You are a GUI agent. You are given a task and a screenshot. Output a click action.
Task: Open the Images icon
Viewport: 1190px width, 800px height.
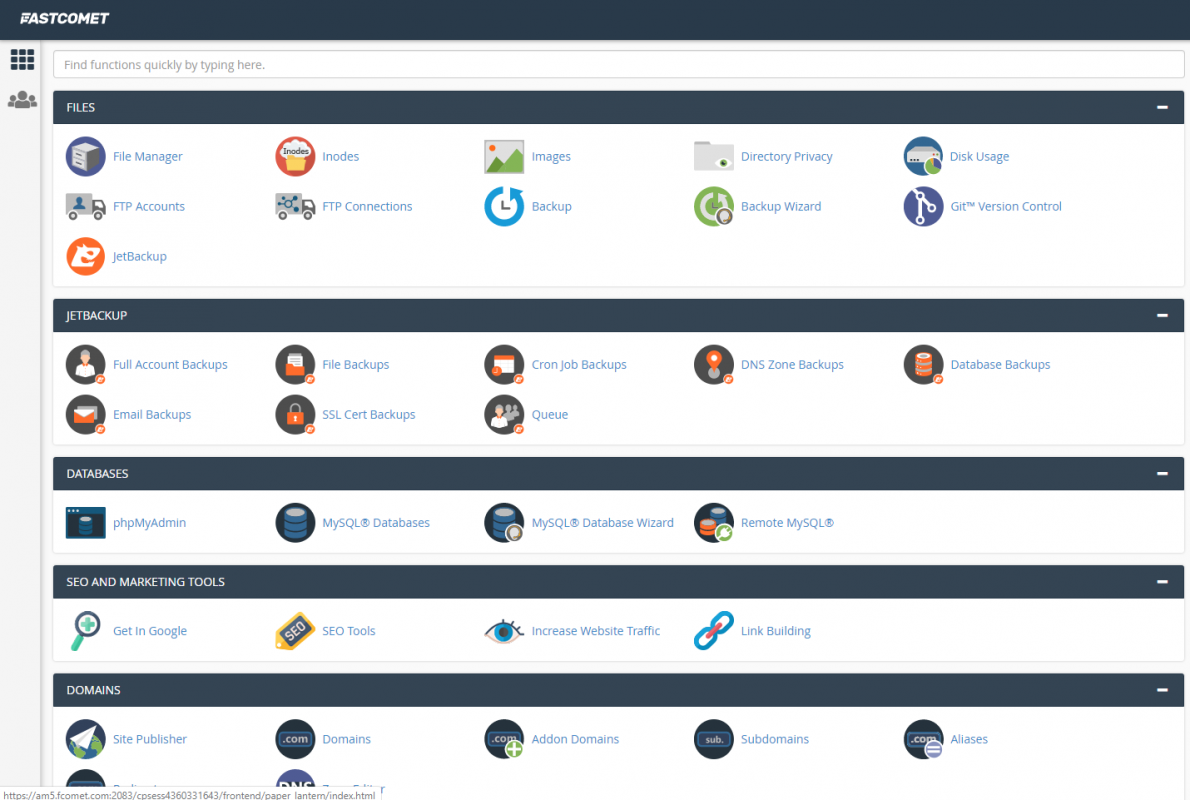[504, 156]
